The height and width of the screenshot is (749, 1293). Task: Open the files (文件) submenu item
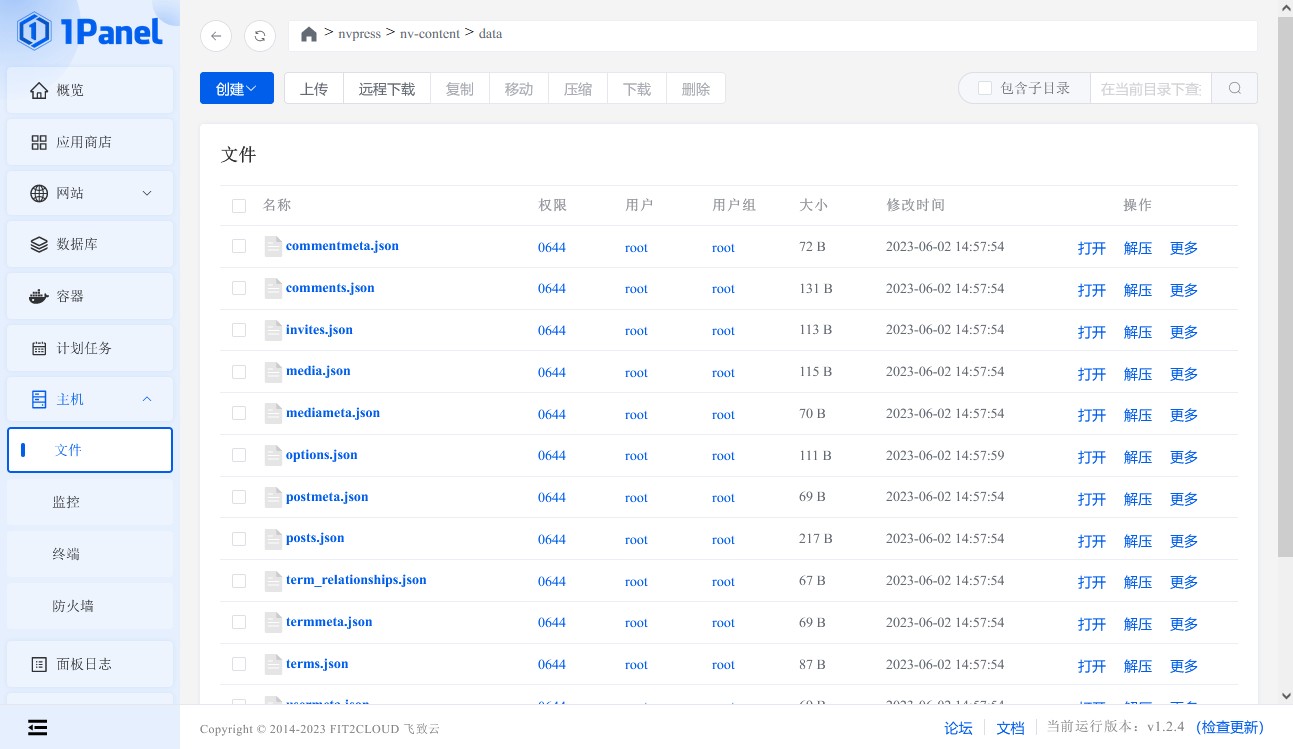(x=90, y=450)
